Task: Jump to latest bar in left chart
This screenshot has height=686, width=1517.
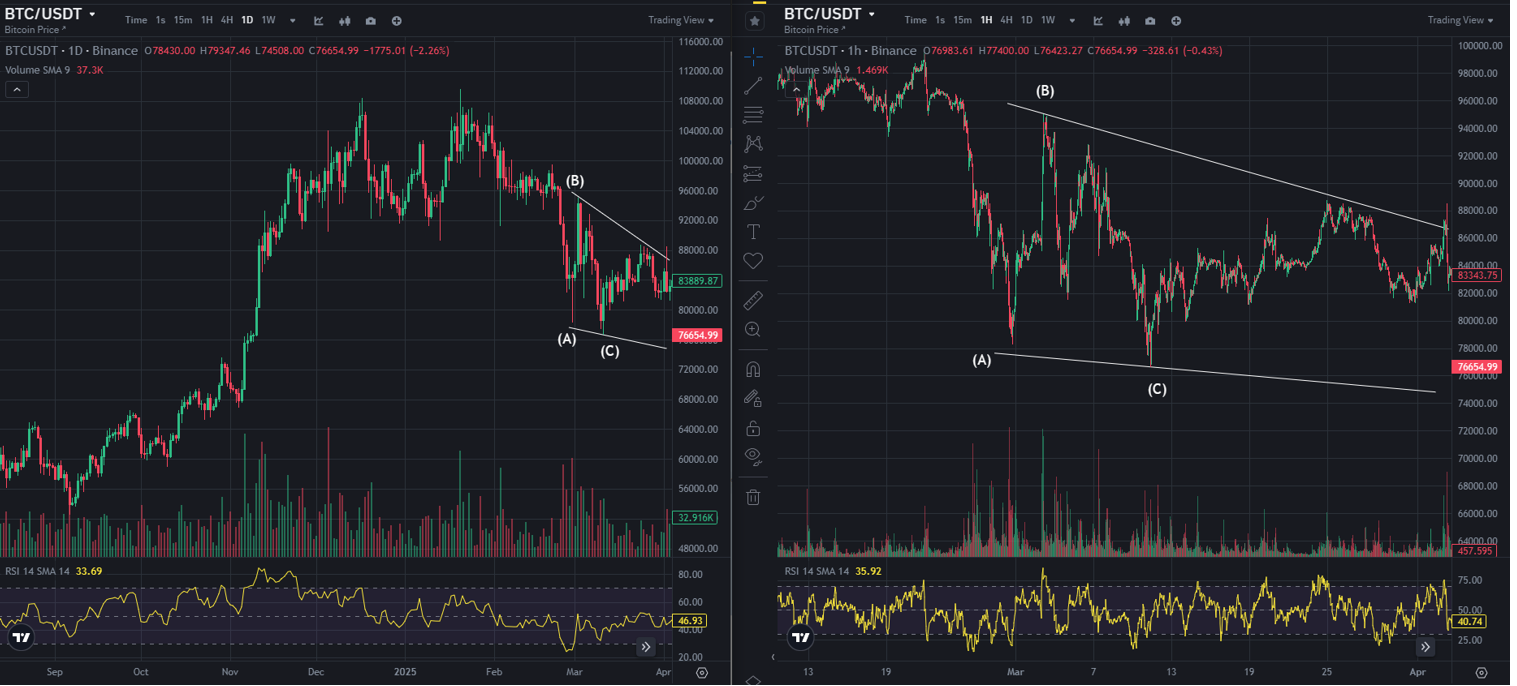Action: tap(646, 647)
